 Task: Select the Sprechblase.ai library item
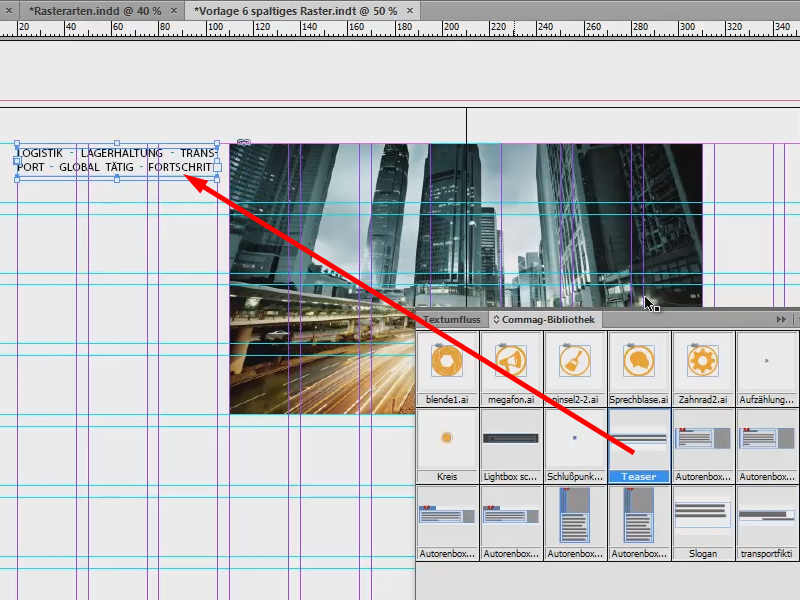pyautogui.click(x=638, y=363)
